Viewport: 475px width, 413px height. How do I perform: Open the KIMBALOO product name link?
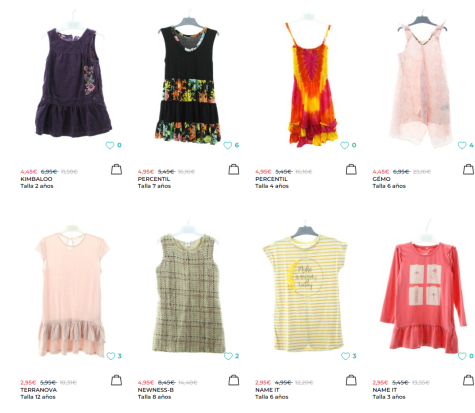pos(36,179)
